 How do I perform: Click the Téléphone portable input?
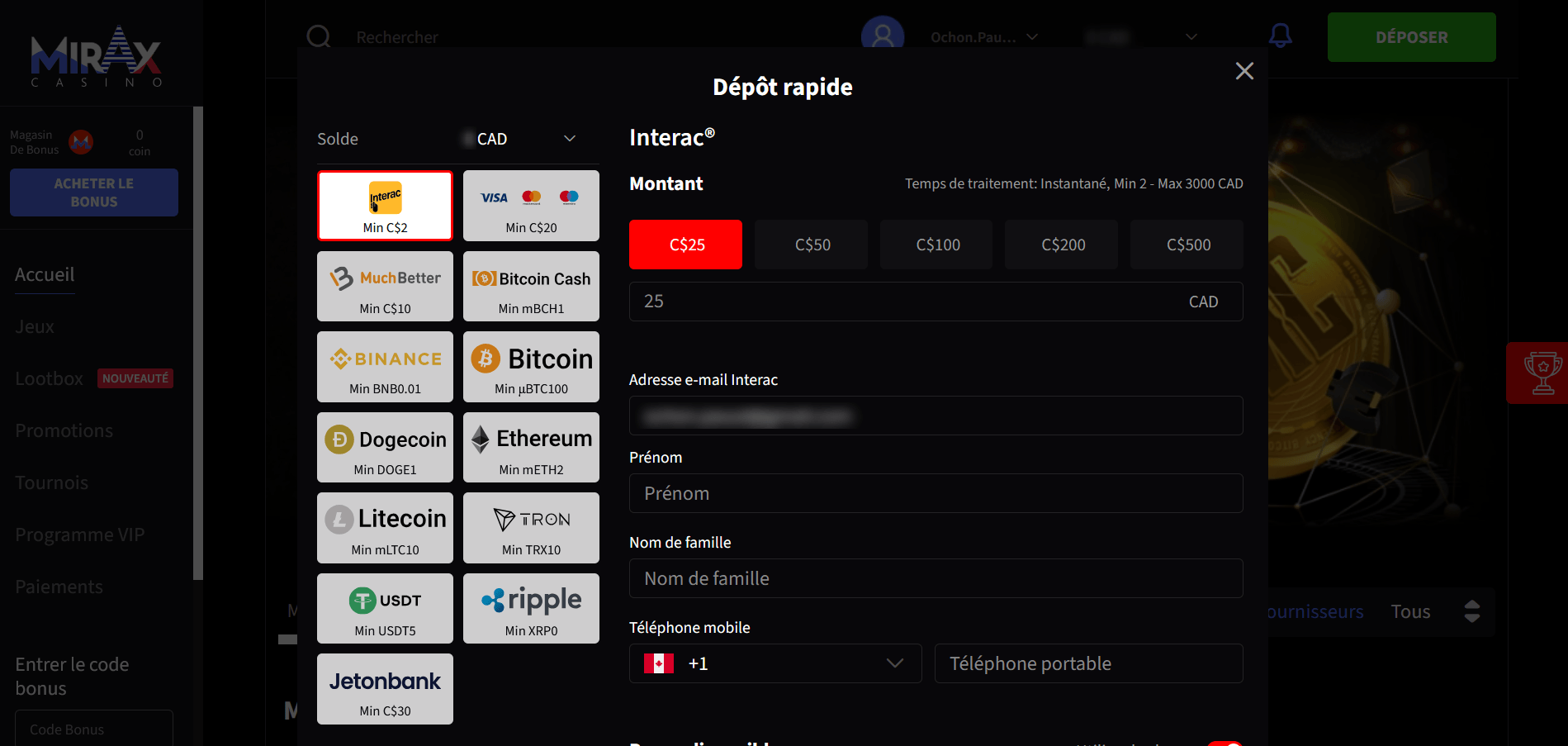pyautogui.click(x=1089, y=663)
